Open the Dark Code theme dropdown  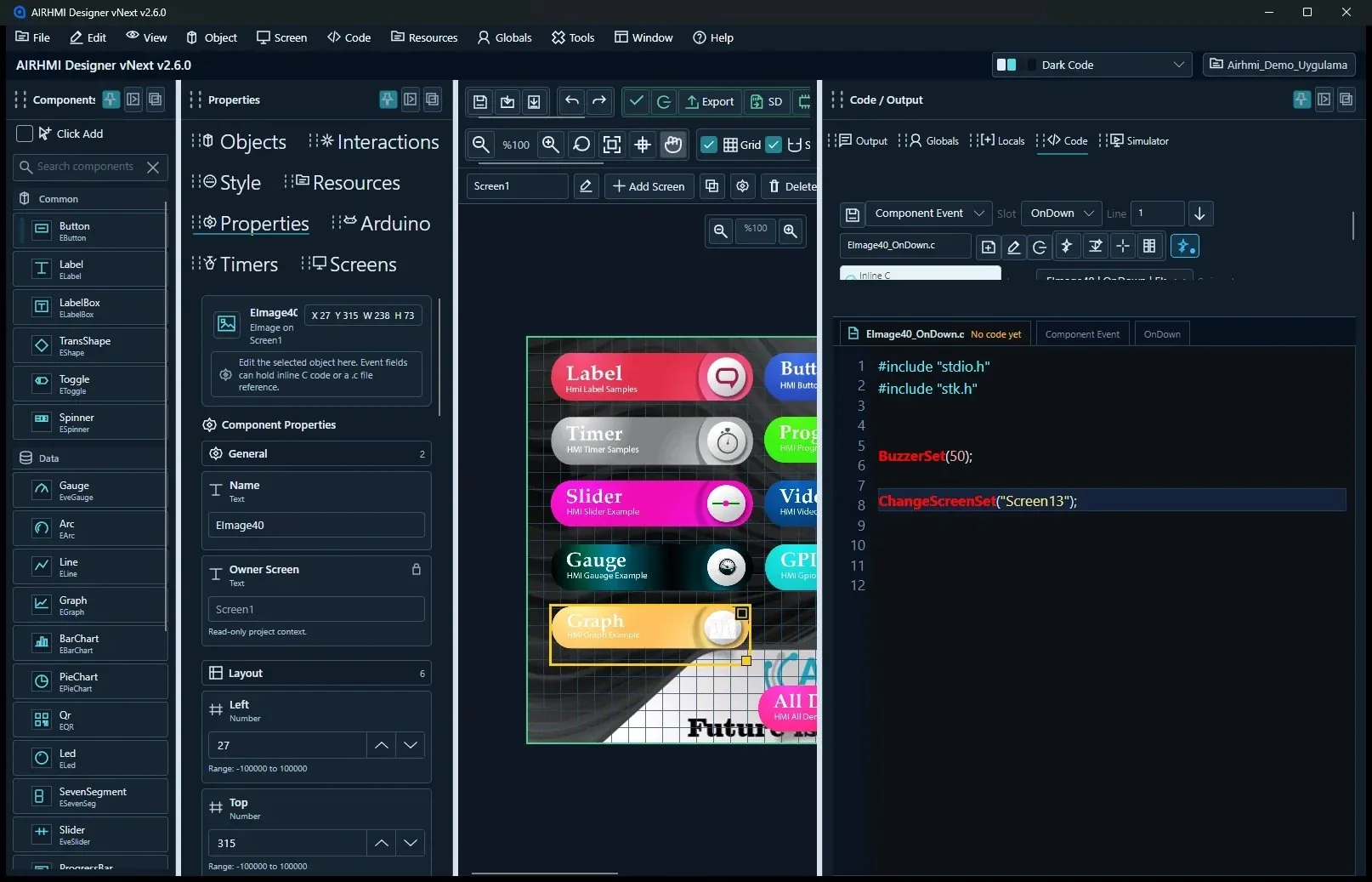tap(1092, 65)
